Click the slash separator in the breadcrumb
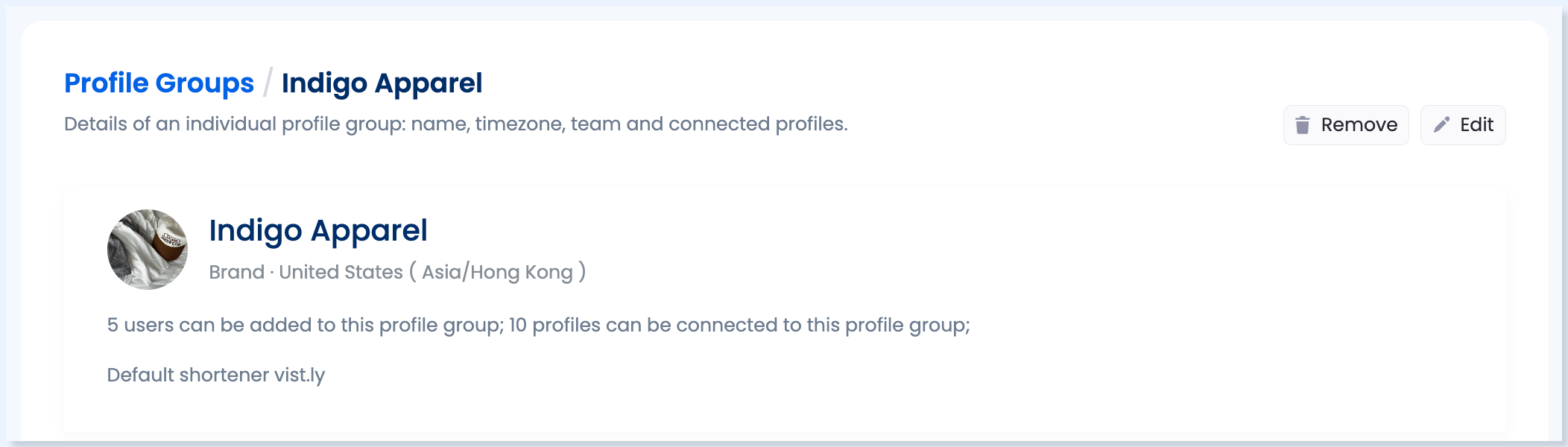Viewport: 1568px width, 447px height. (x=268, y=83)
